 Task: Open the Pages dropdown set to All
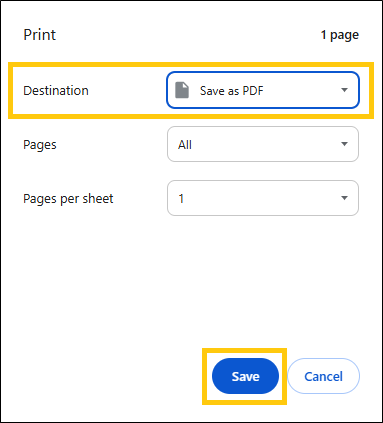click(263, 144)
